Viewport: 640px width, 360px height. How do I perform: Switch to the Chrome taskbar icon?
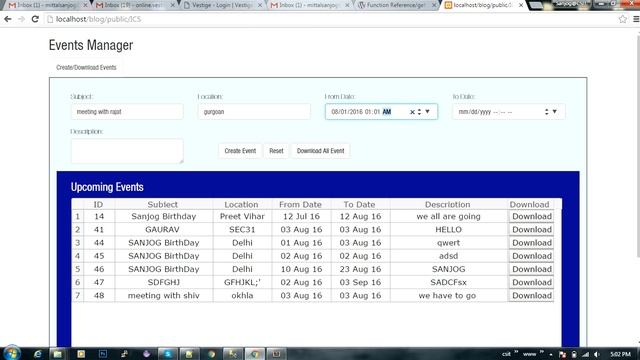tap(254, 354)
